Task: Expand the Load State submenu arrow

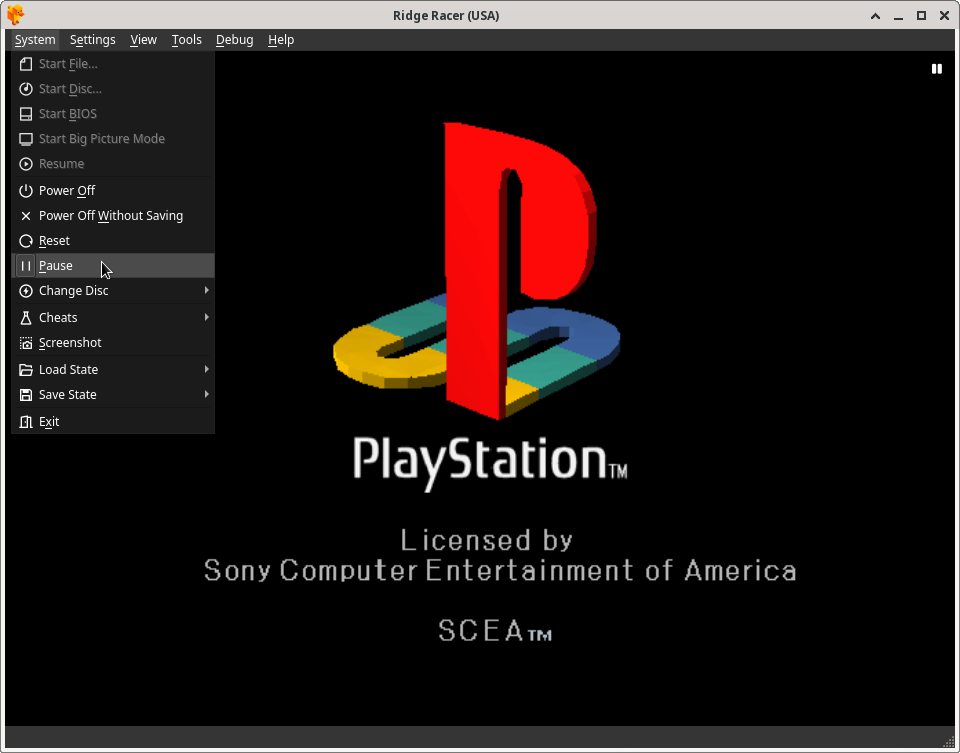Action: point(206,369)
